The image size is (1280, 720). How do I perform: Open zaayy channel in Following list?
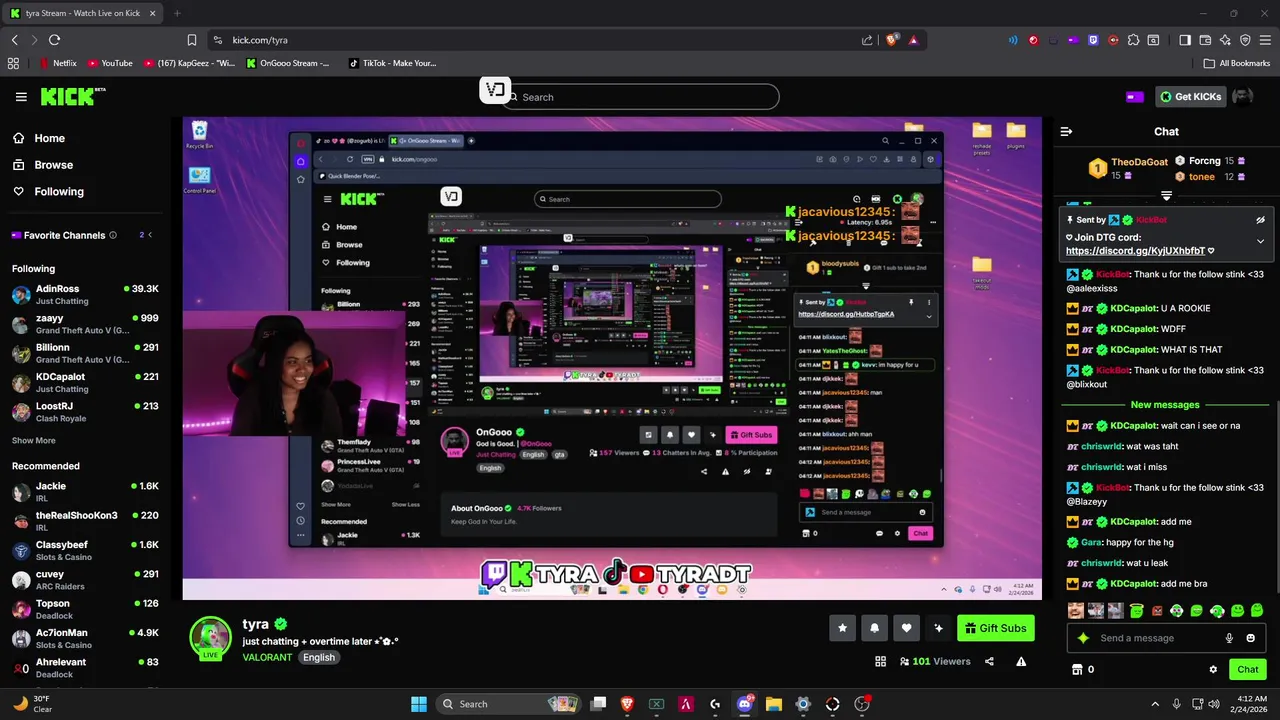click(85, 323)
